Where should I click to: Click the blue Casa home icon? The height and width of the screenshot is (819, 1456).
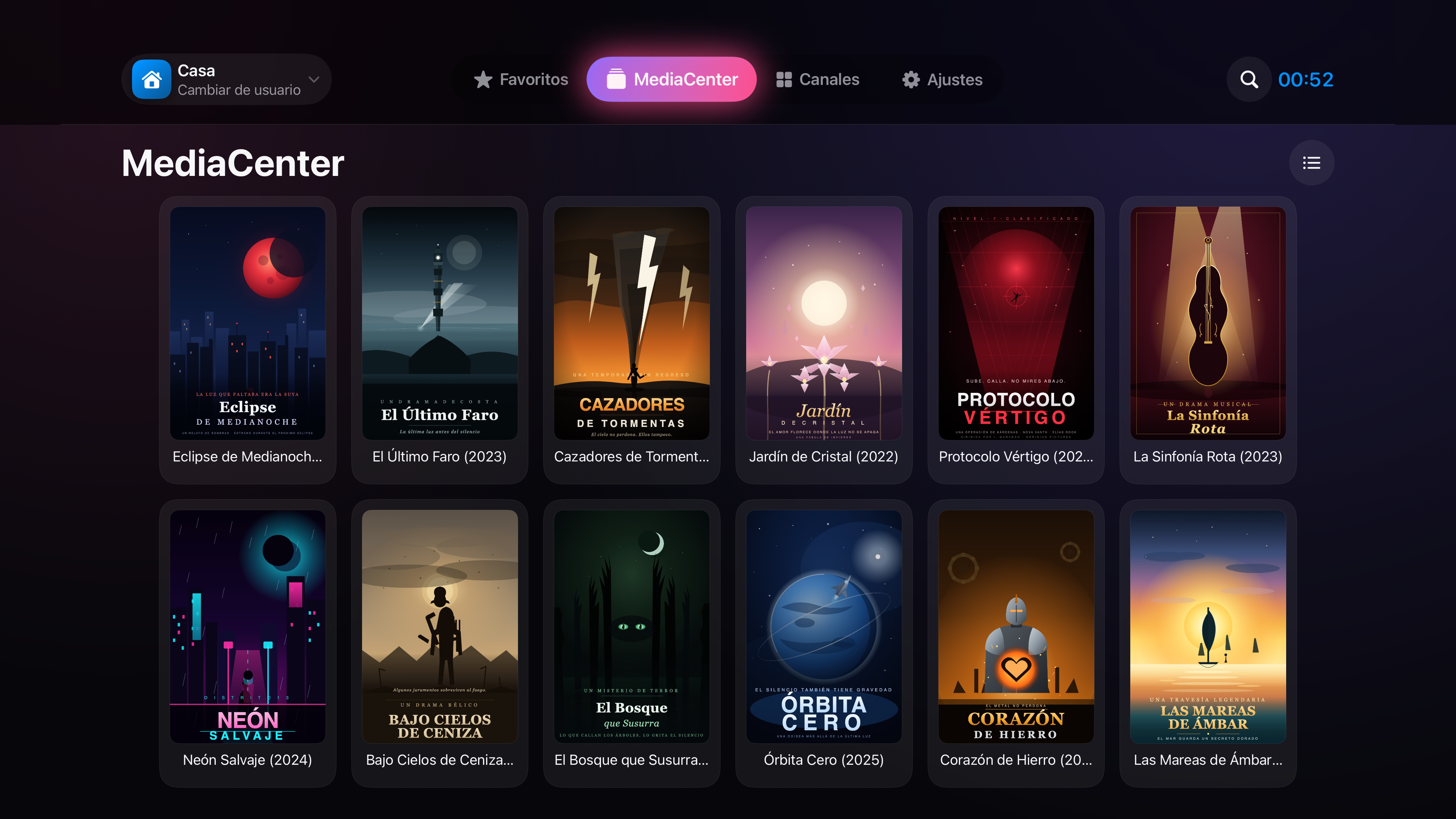[x=152, y=79]
